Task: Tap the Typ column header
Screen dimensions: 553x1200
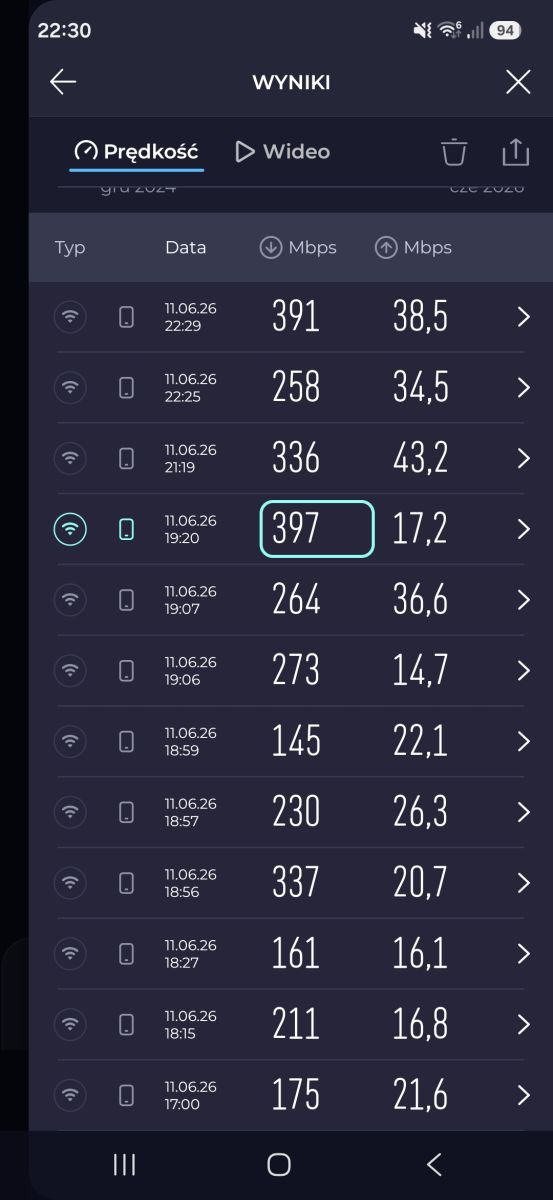Action: [70, 247]
